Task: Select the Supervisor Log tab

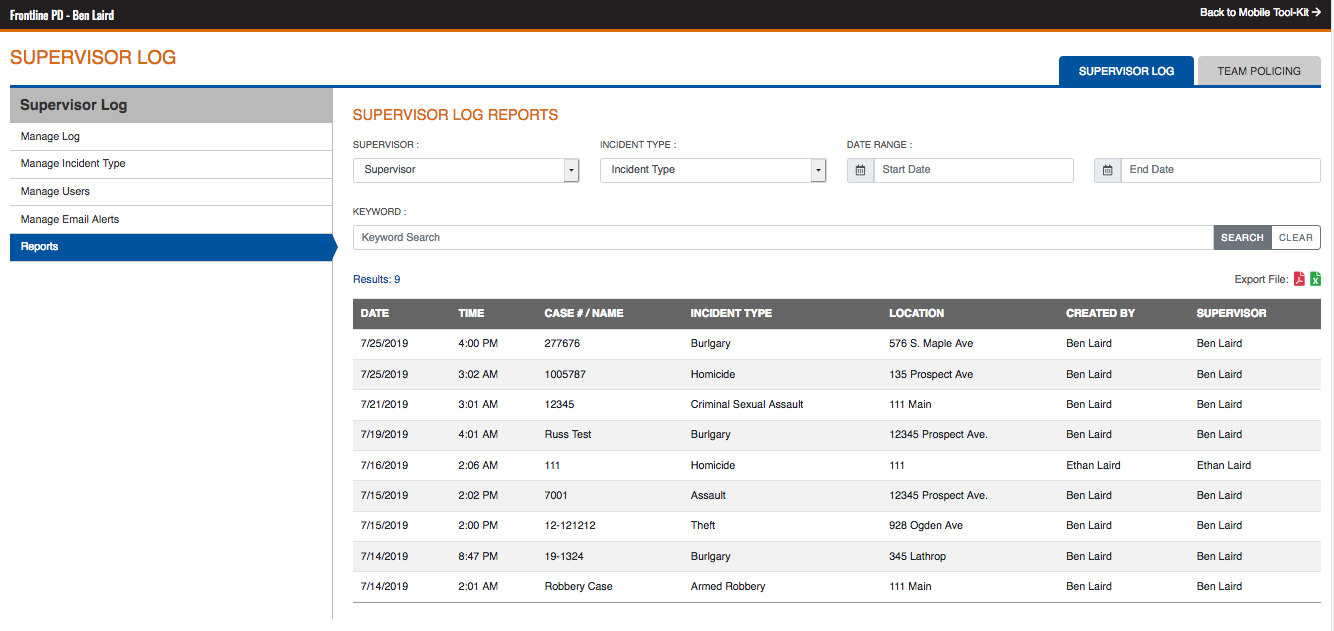Action: 1125,71
